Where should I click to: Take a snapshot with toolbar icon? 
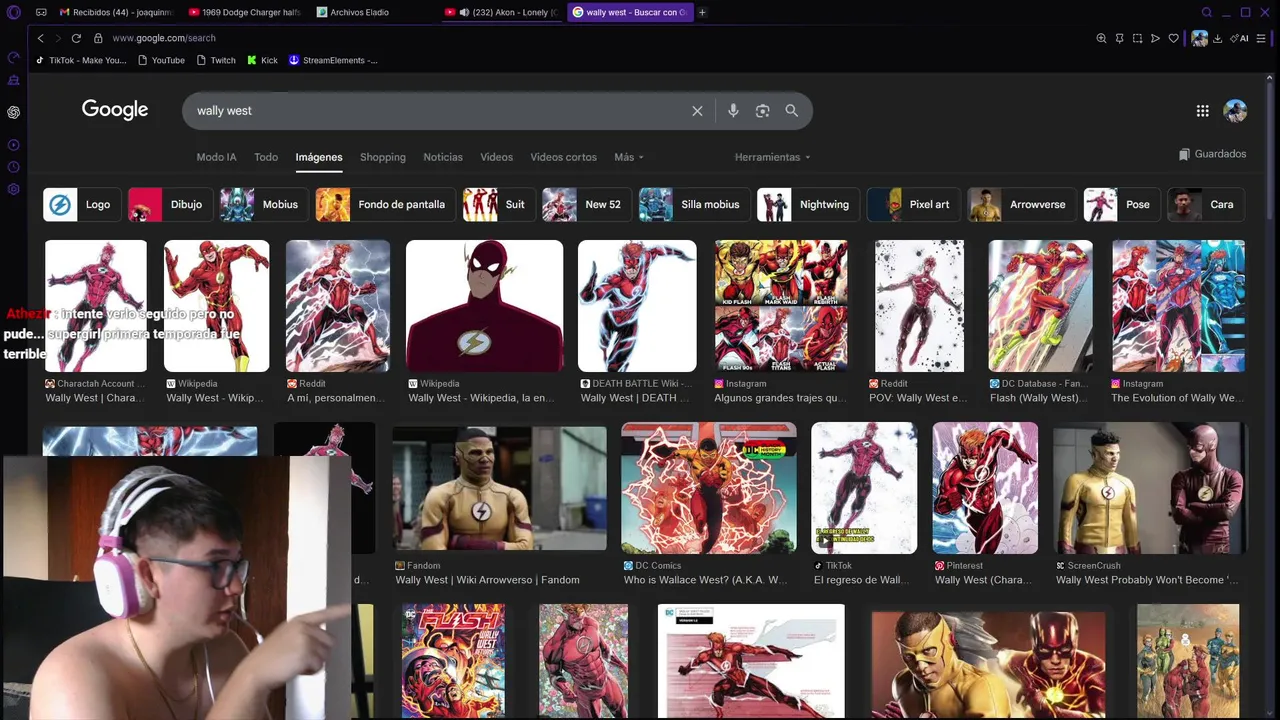tap(1137, 38)
